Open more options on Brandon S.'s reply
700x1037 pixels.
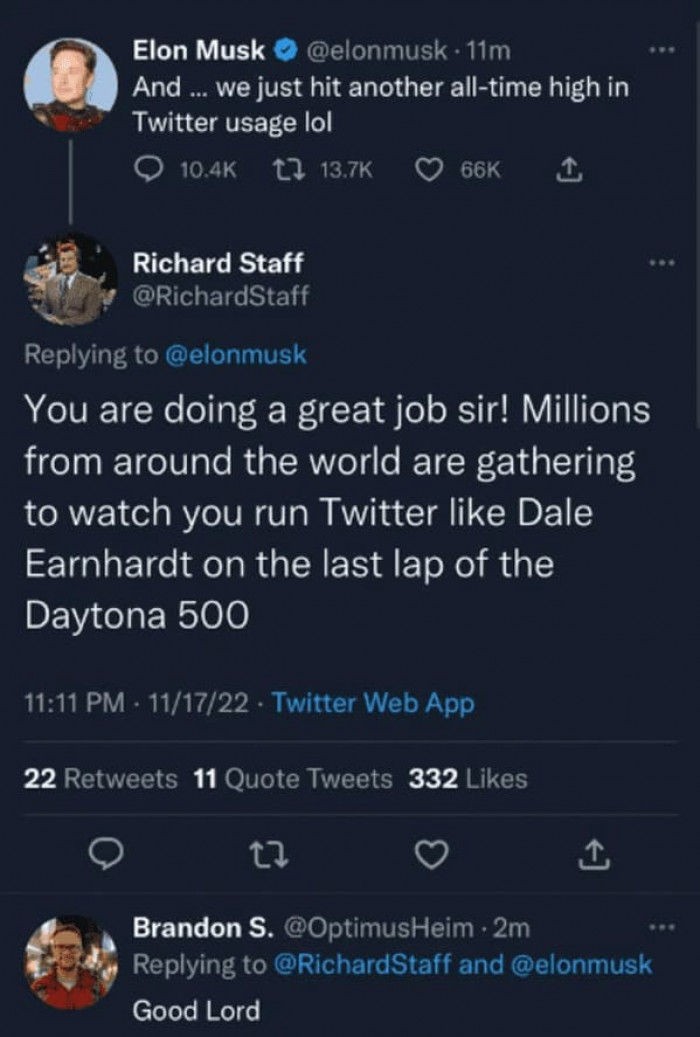(661, 927)
